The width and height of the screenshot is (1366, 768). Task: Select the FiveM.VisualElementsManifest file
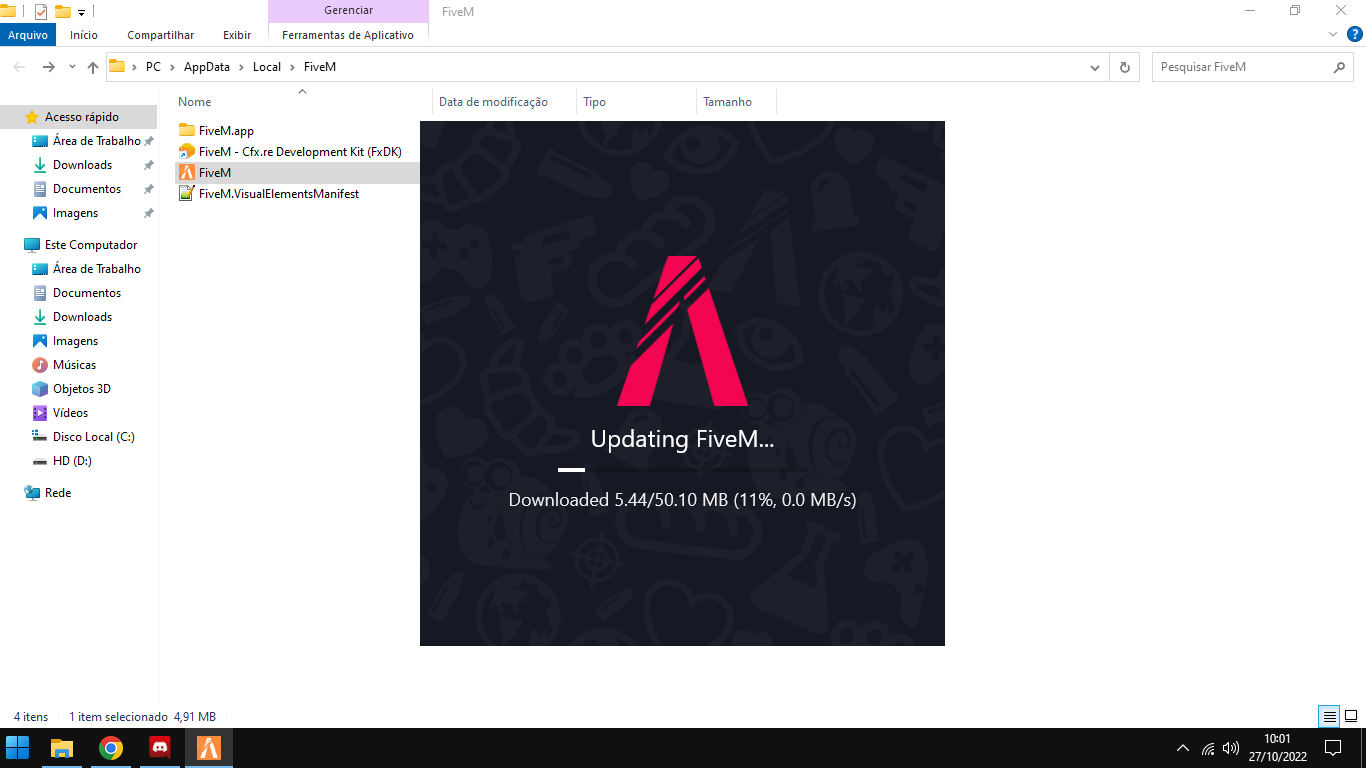(278, 194)
